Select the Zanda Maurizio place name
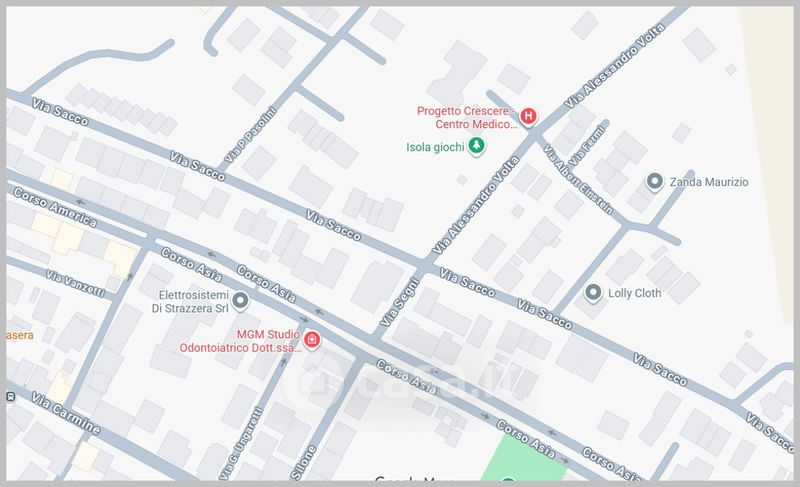The height and width of the screenshot is (487, 800). pyautogui.click(x=709, y=183)
